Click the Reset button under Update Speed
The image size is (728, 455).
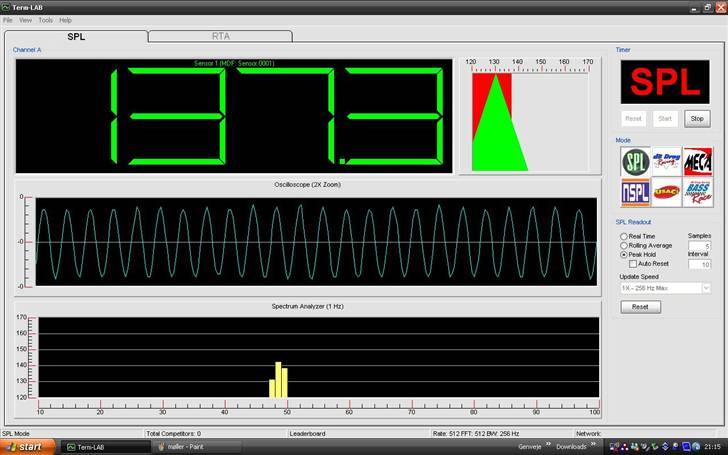click(640, 307)
